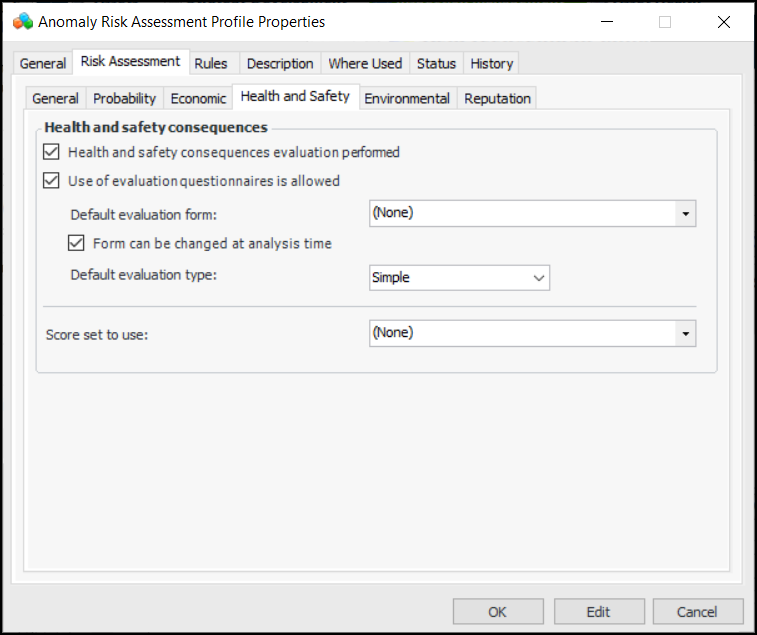Open the Rules tab
Image resolution: width=757 pixels, height=635 pixels.
coord(211,63)
